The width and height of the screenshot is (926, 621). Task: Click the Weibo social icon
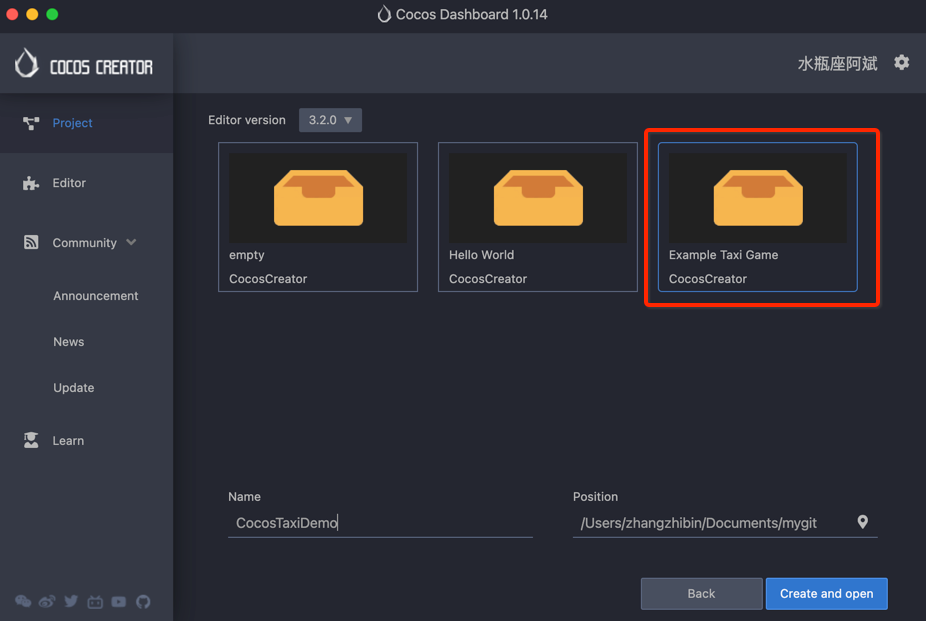coord(47,601)
